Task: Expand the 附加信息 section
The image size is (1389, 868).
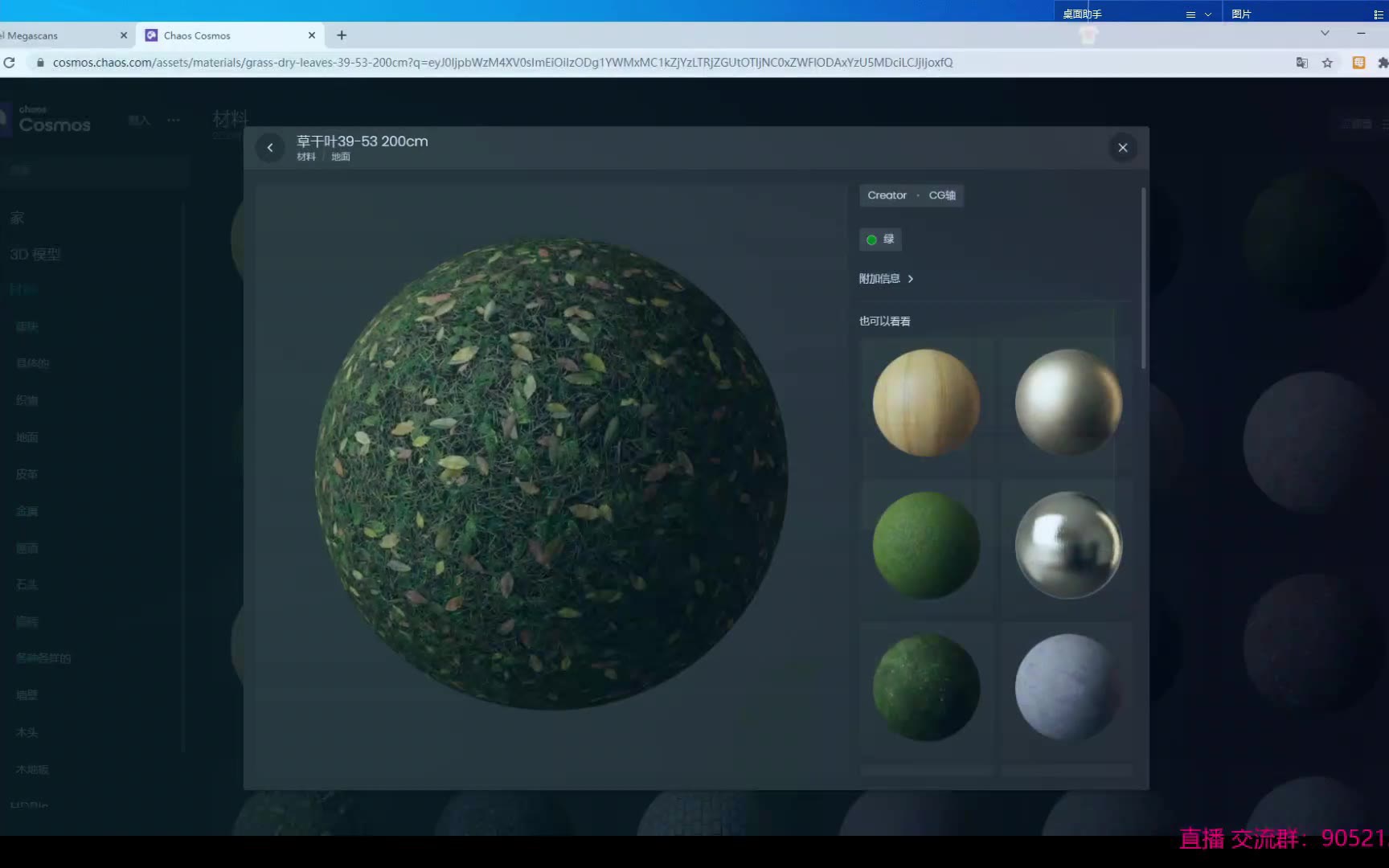Action: pos(887,279)
